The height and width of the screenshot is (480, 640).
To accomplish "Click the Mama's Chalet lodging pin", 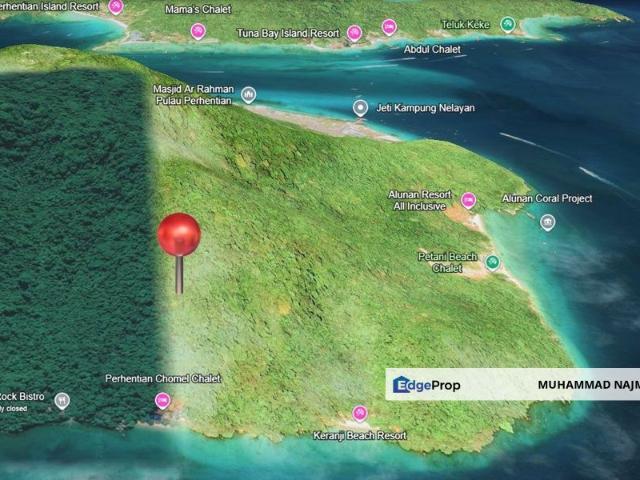I will 198,31.
